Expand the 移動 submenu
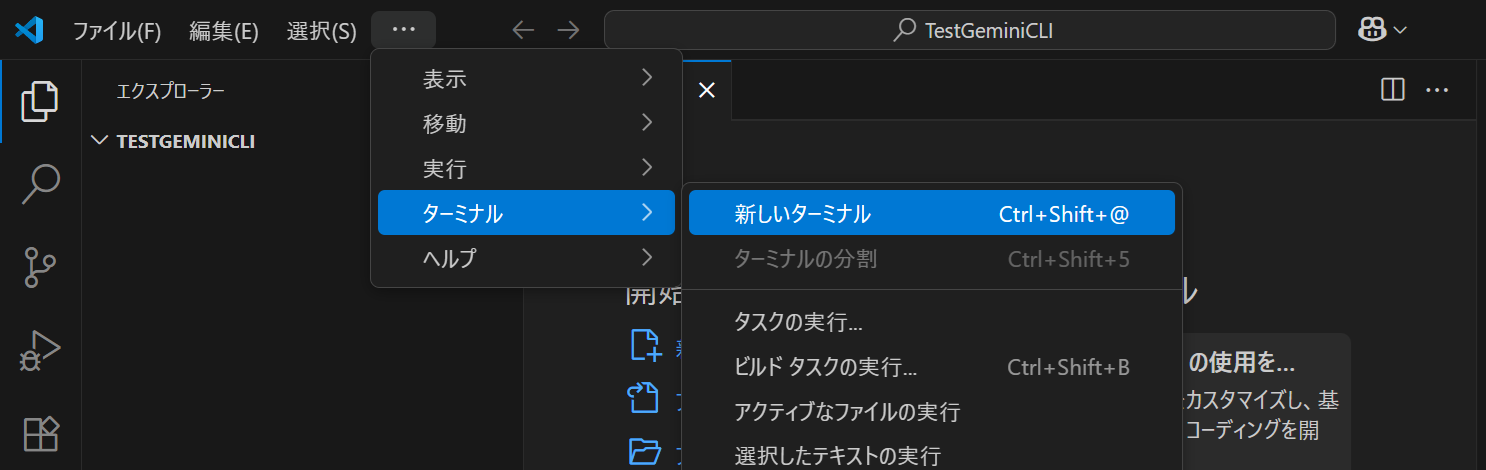The image size is (1486, 470). click(x=526, y=124)
